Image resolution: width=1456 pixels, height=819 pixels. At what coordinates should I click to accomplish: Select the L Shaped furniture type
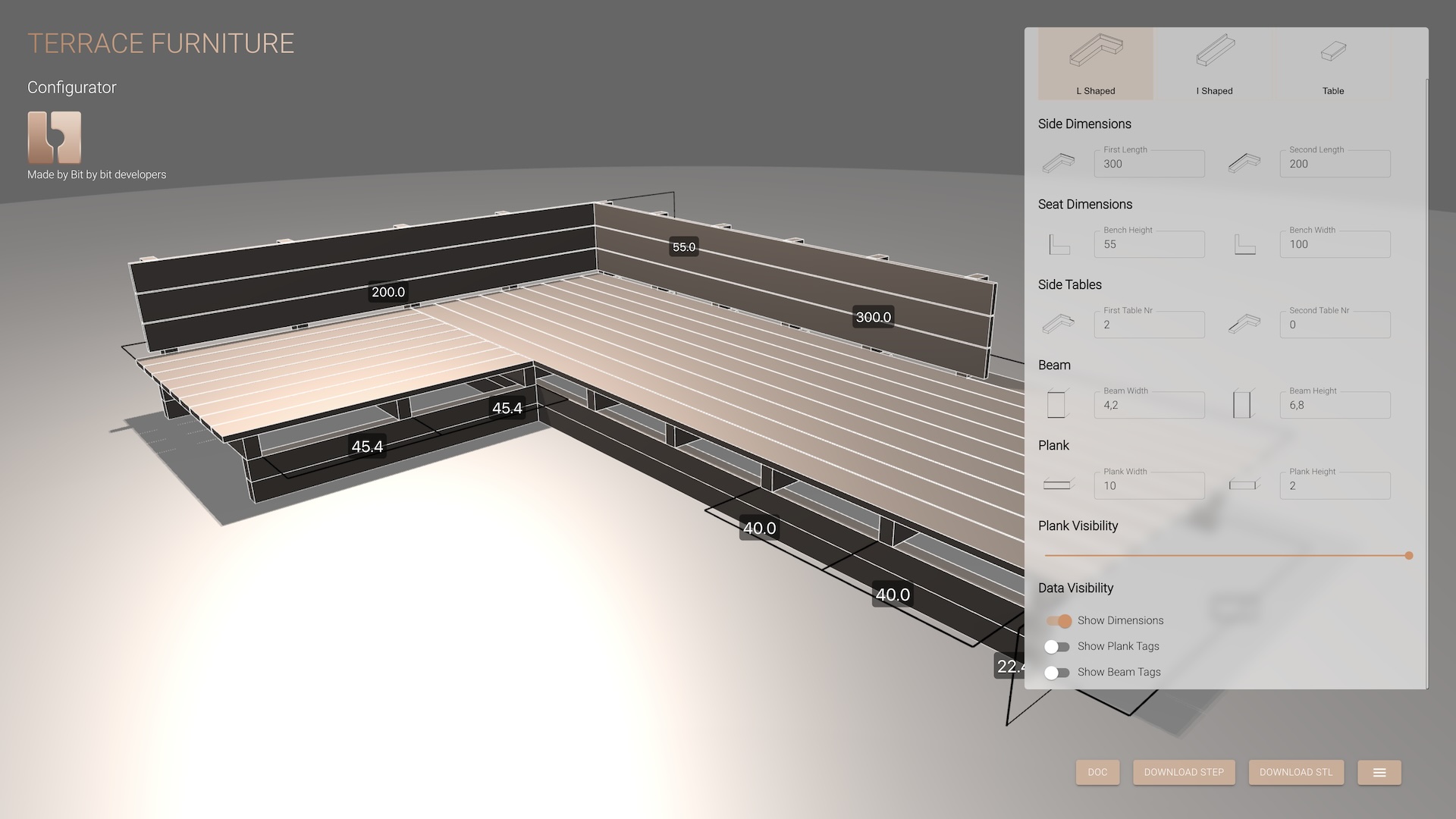click(x=1096, y=64)
